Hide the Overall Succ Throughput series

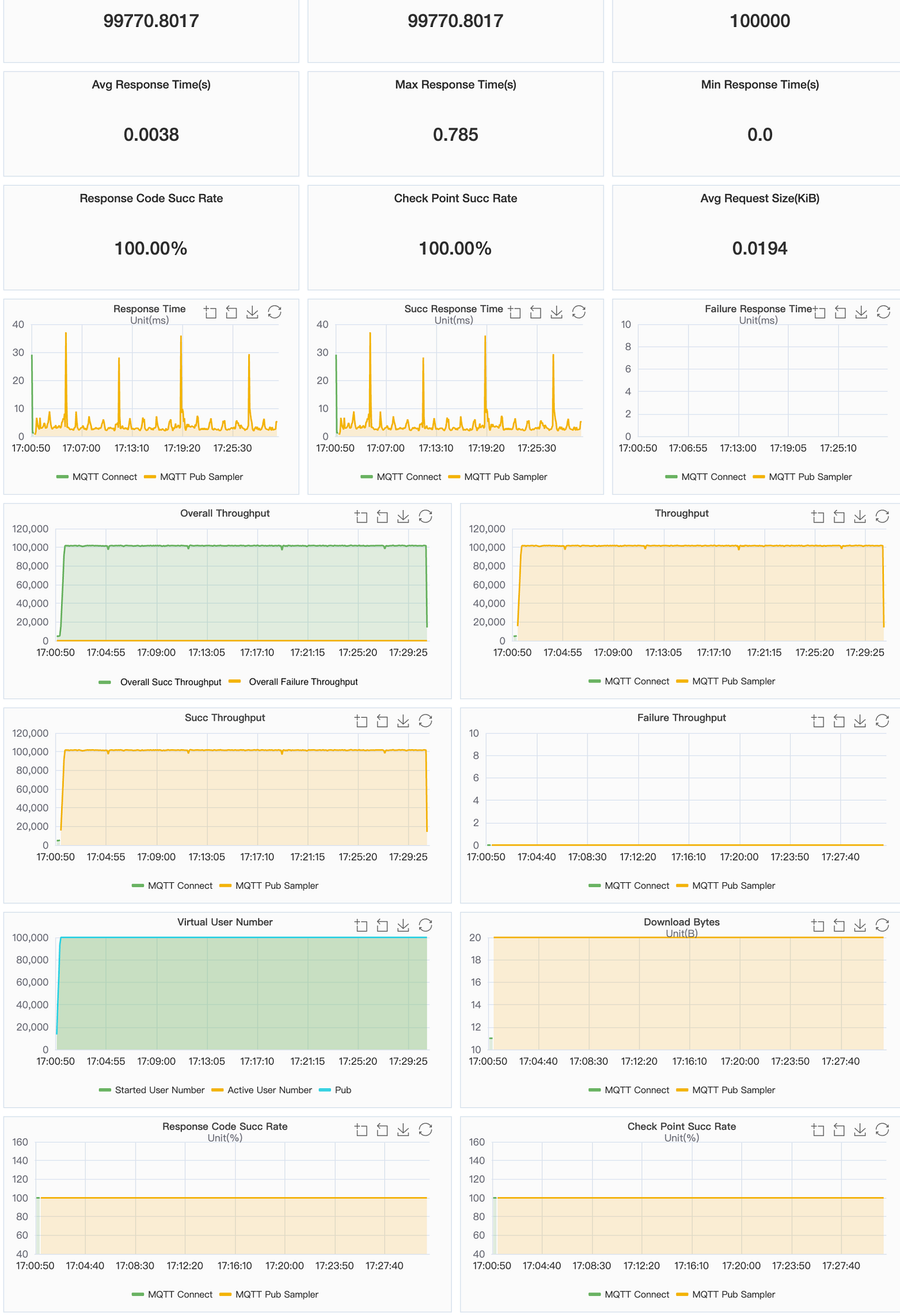point(160,682)
